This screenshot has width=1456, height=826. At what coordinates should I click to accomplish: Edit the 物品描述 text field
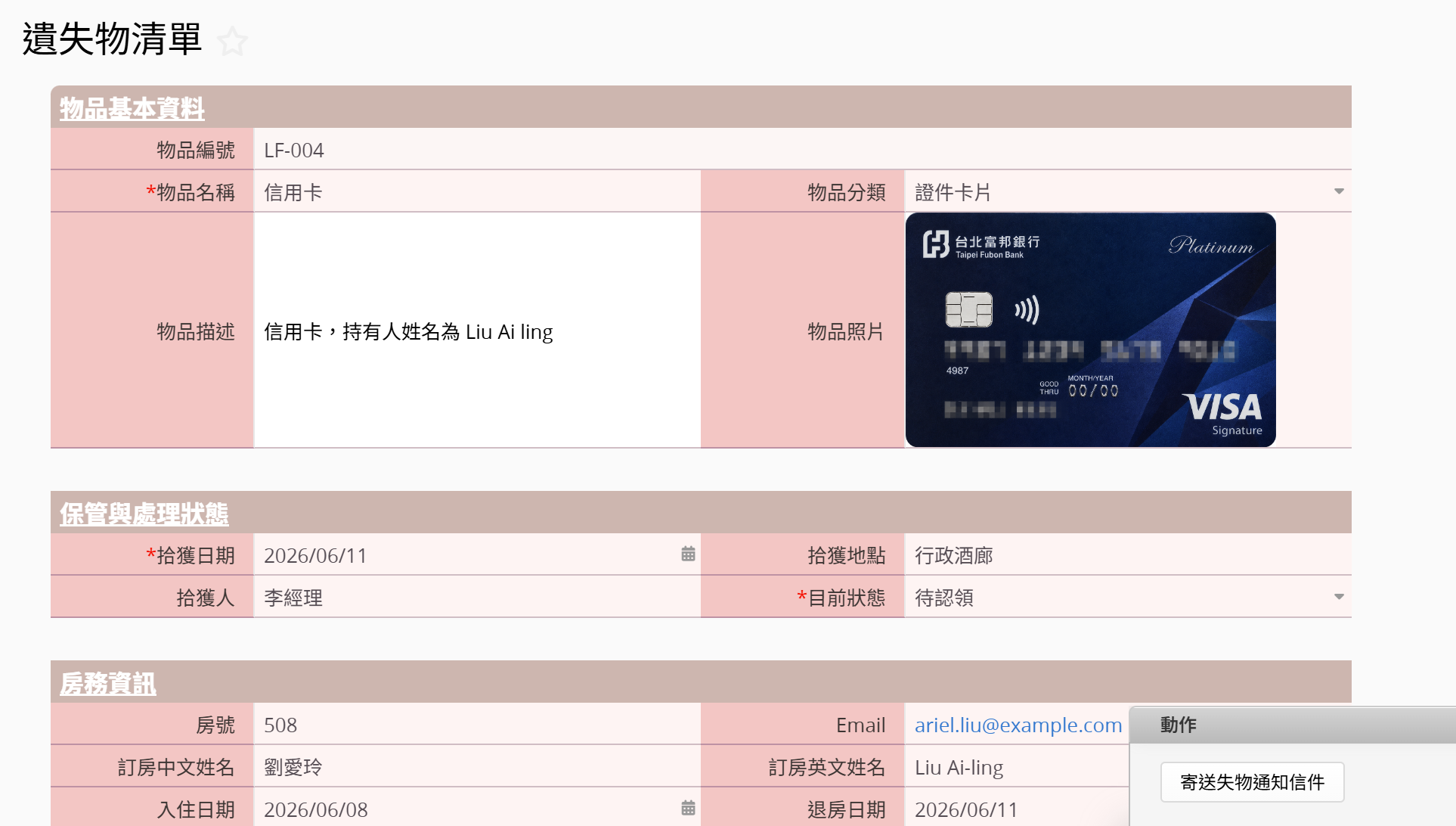point(477,331)
